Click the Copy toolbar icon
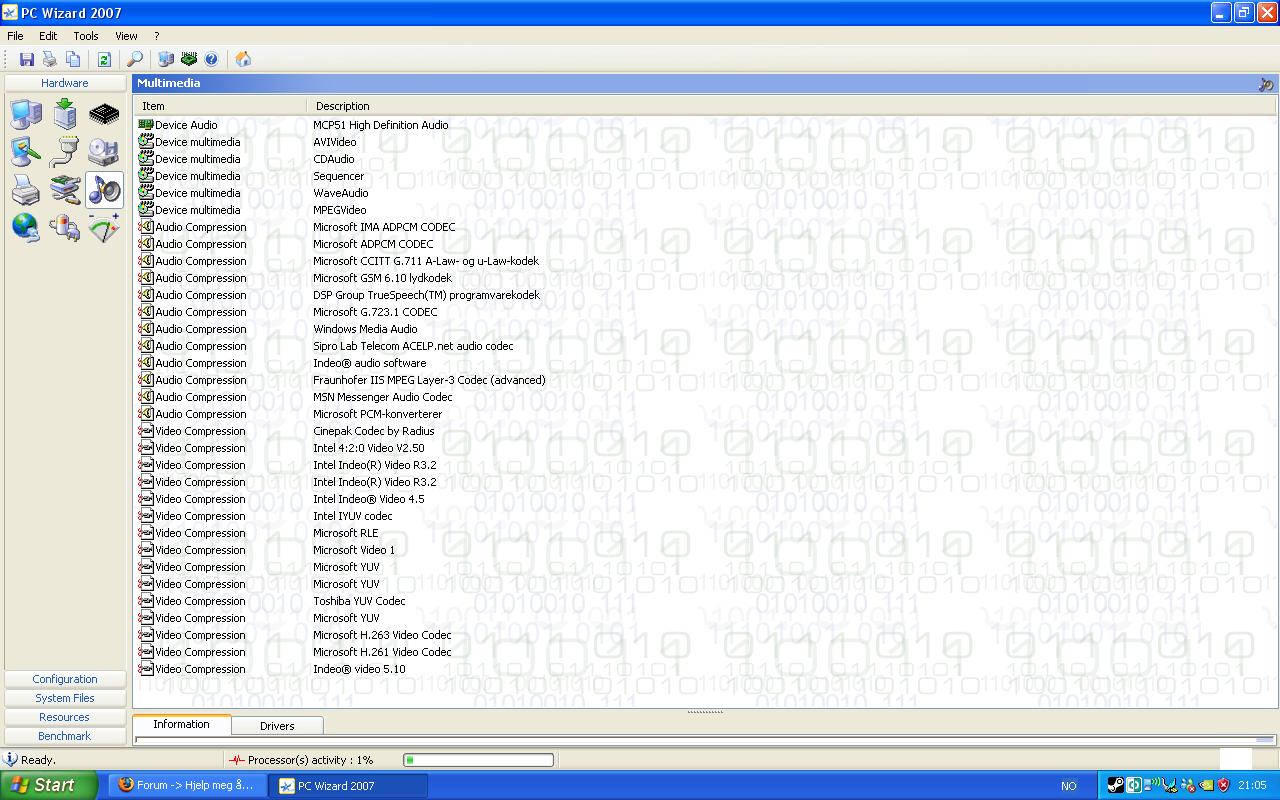The image size is (1280, 800). 73,59
